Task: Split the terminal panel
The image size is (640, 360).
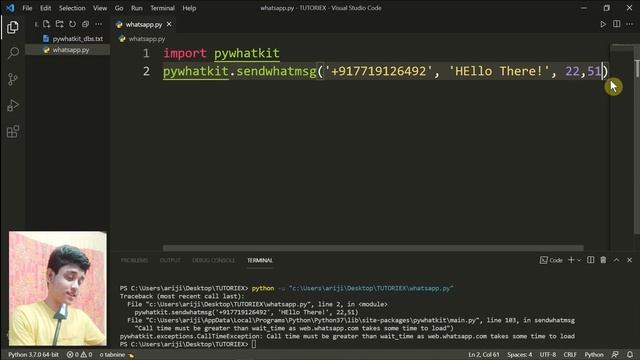Action: [x=591, y=260]
